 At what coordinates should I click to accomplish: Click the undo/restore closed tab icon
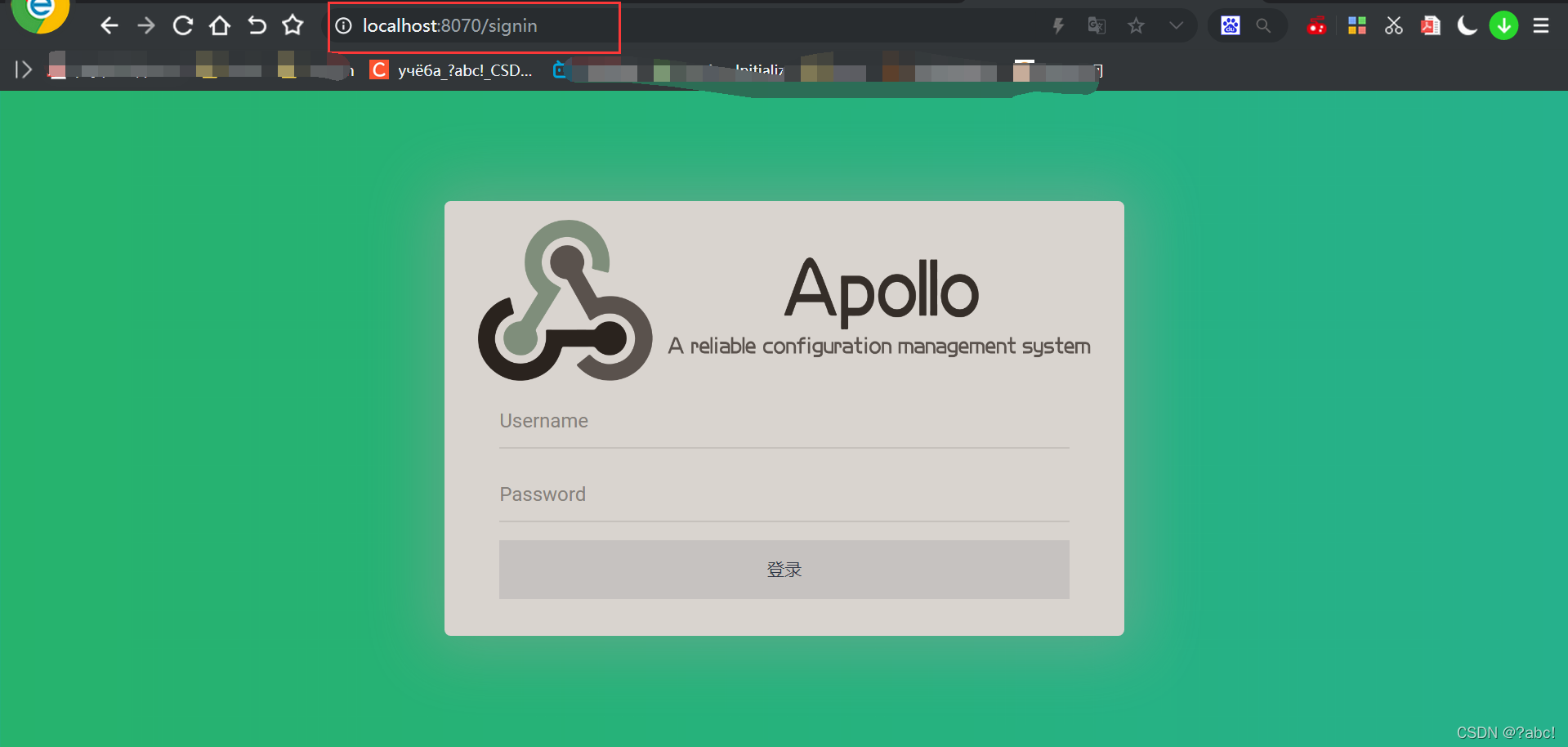pos(257,26)
